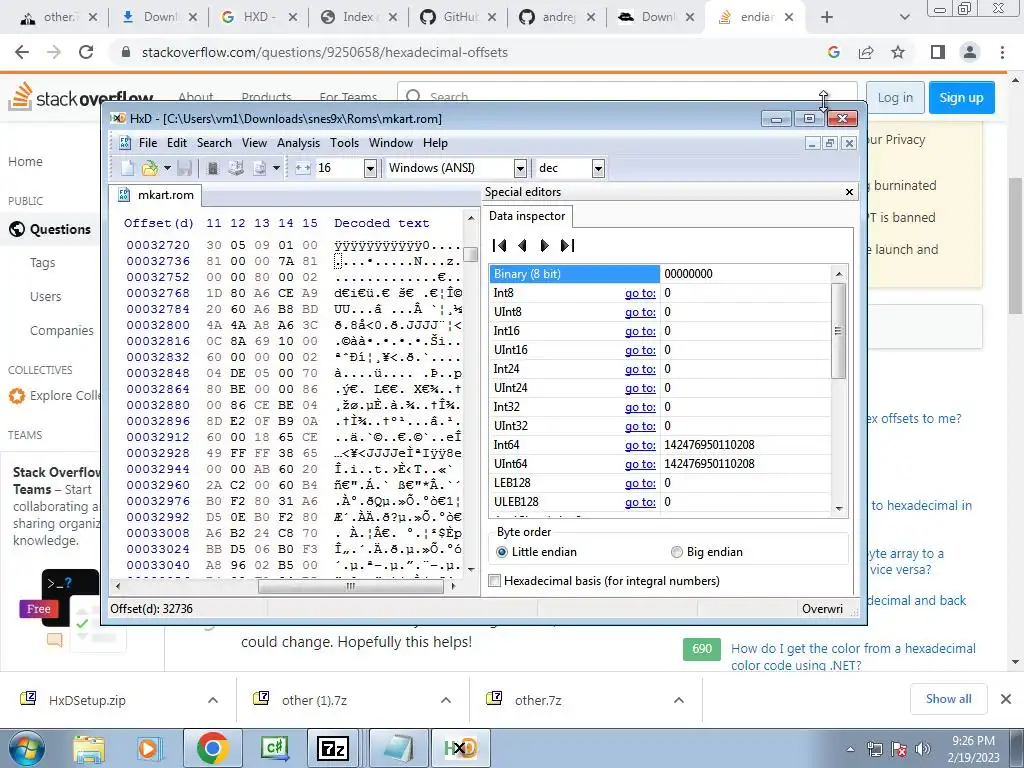Viewport: 1024px width, 768px height.
Task: Select the Binary (8 bit) row
Action: point(660,274)
